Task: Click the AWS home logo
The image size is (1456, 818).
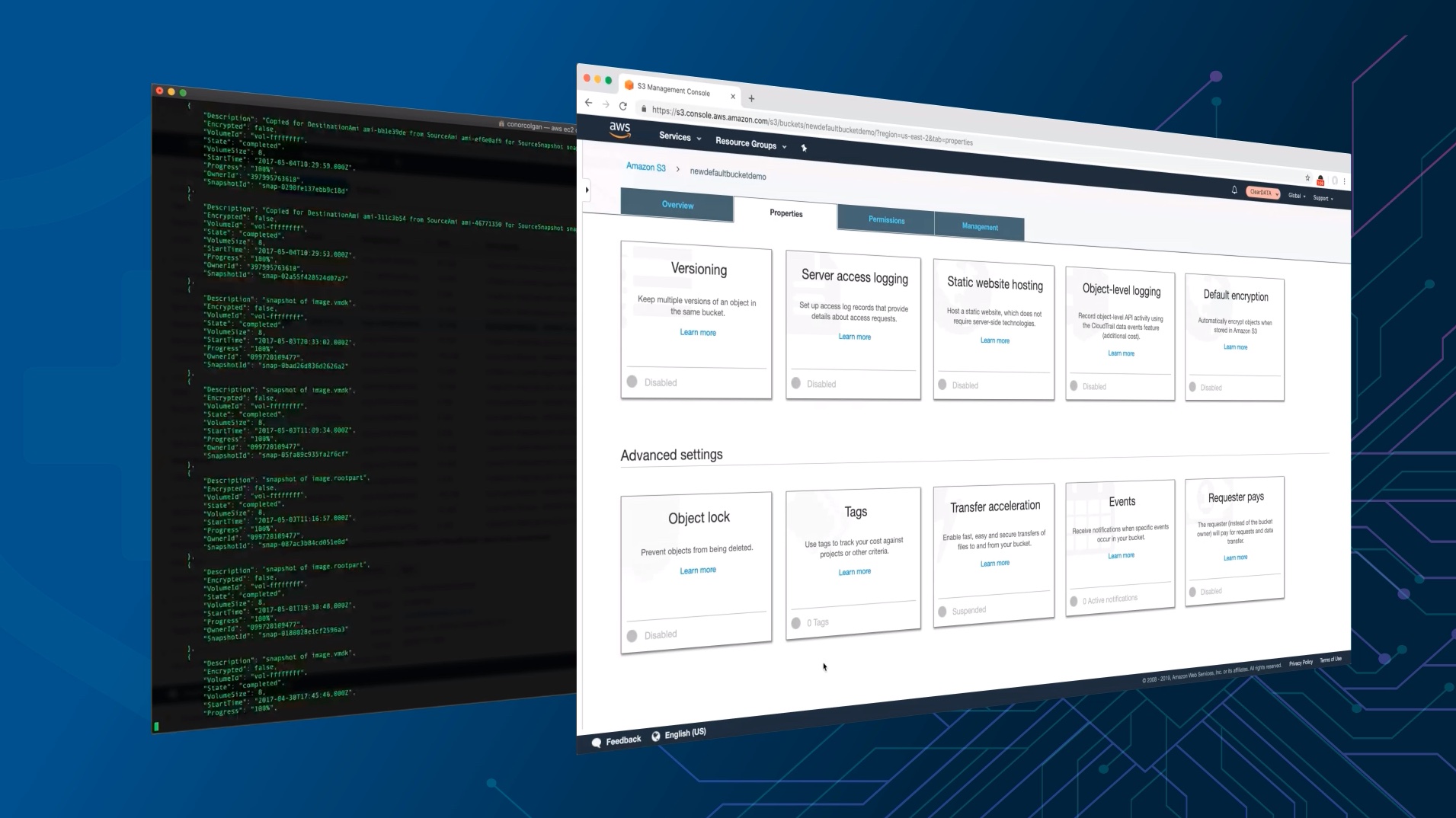Action: [619, 131]
